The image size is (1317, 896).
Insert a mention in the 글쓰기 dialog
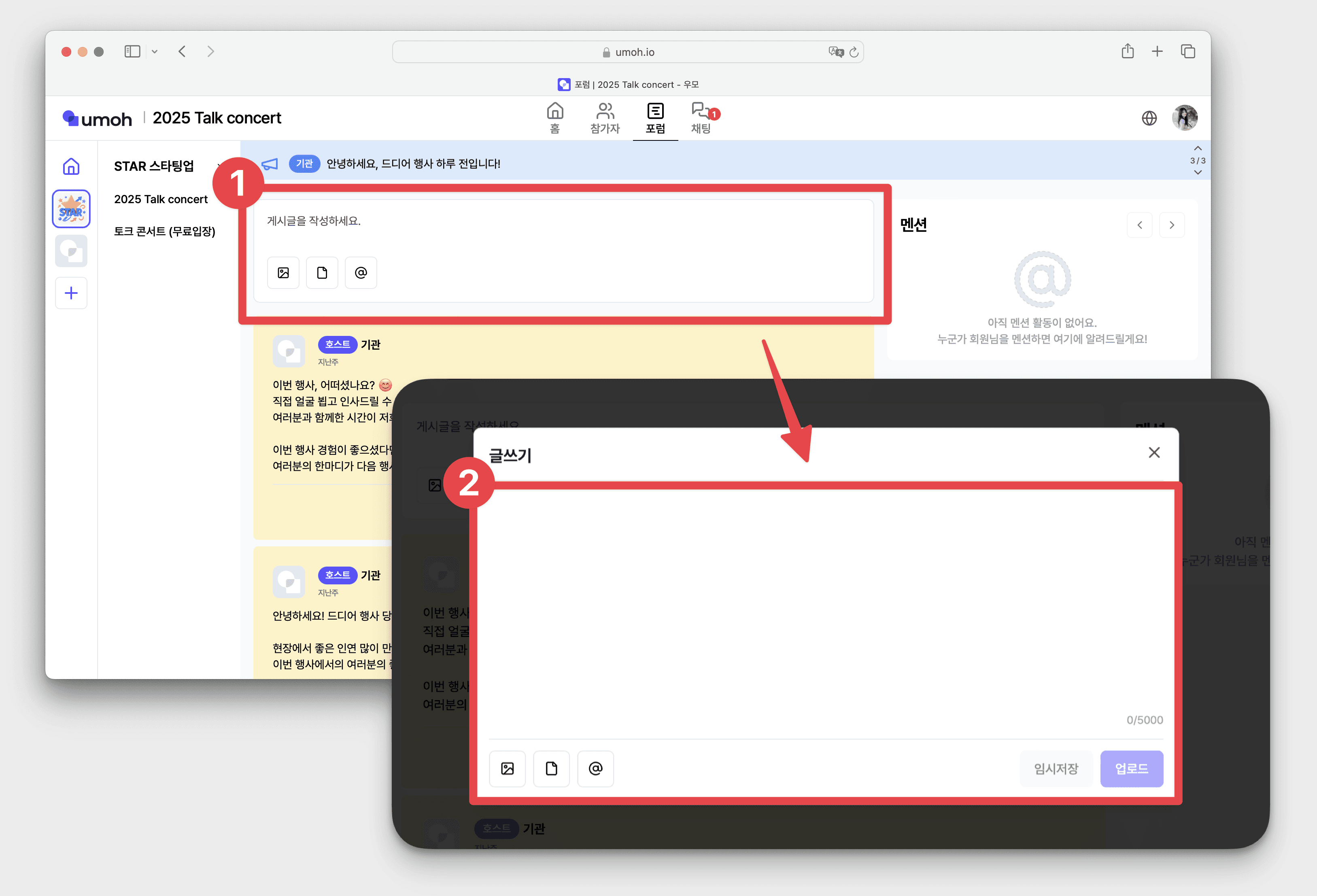pyautogui.click(x=595, y=769)
